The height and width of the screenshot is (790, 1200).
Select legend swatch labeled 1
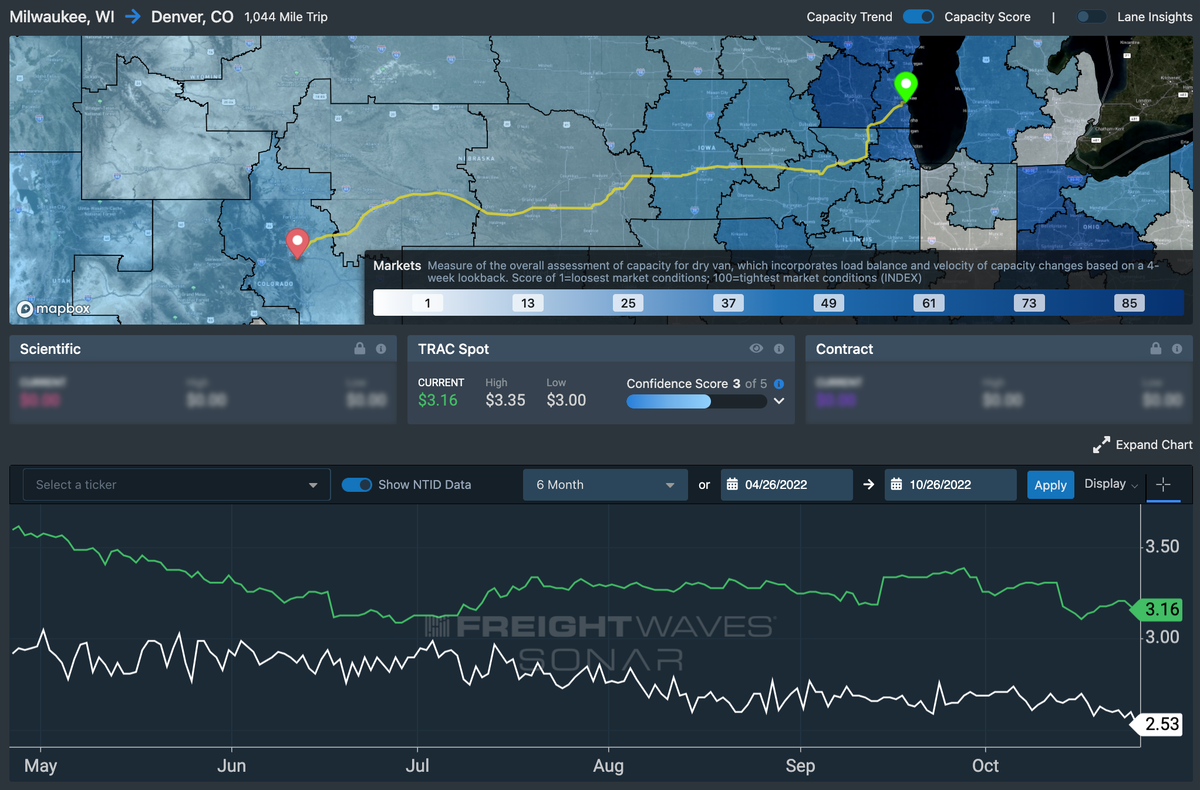[427, 303]
